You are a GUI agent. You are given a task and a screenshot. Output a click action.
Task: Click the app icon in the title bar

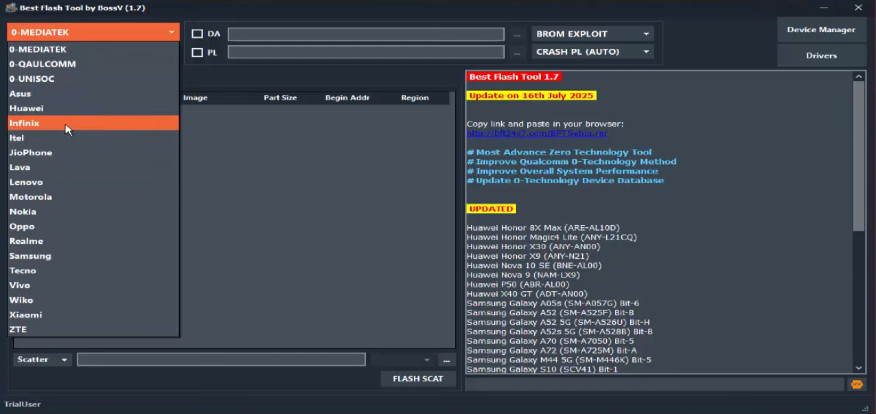click(9, 7)
